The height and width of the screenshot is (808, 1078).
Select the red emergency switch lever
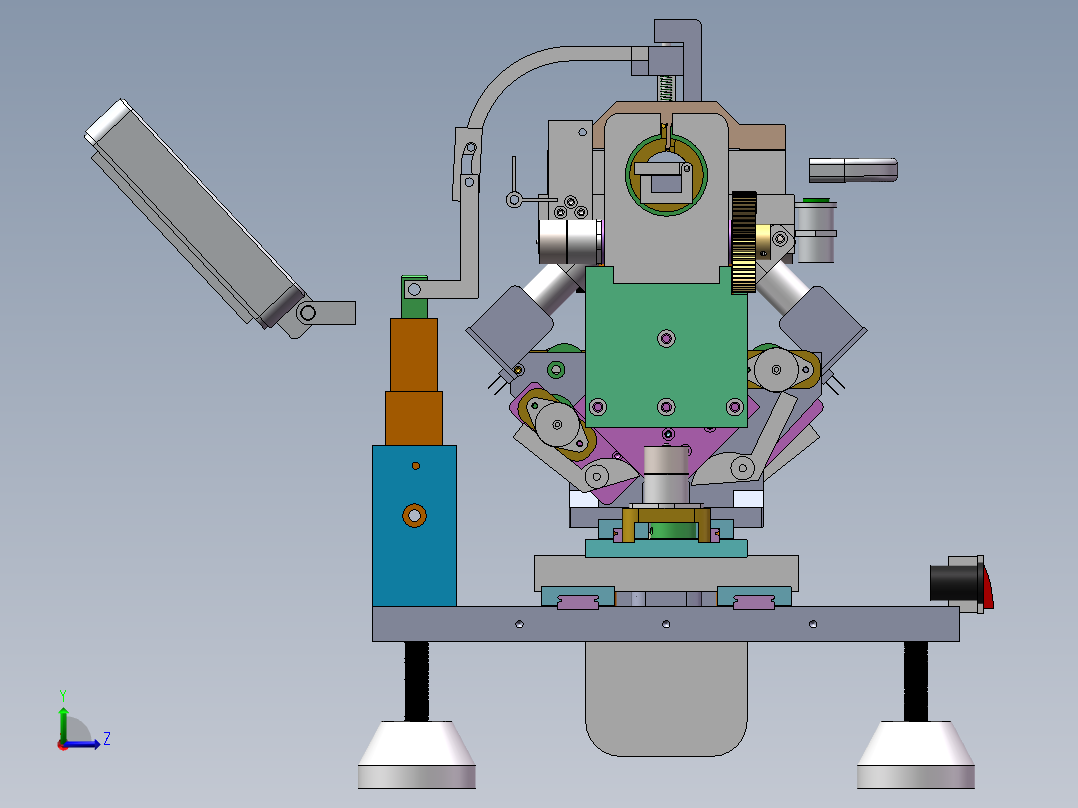tap(988, 589)
